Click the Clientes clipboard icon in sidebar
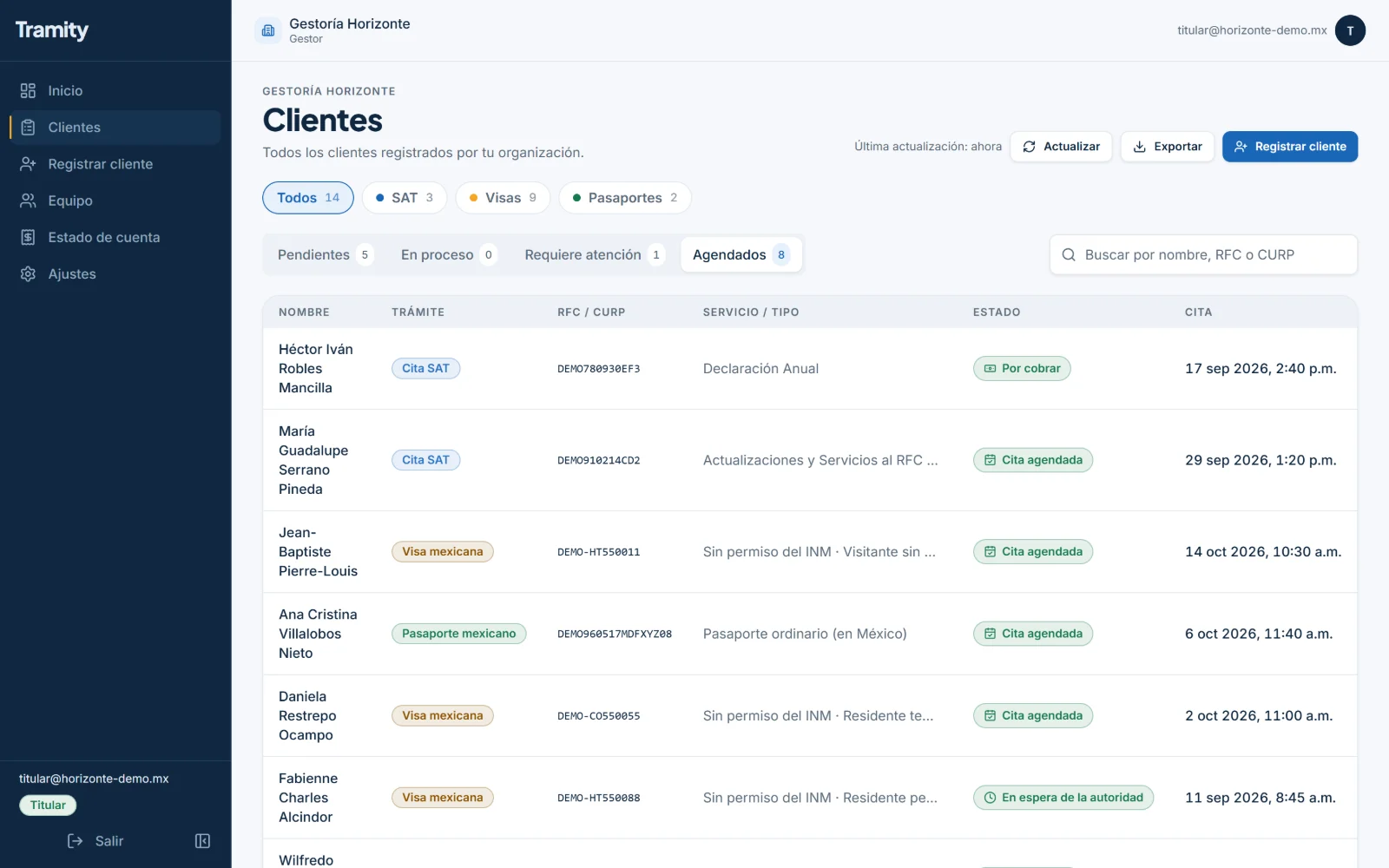 [28, 128]
